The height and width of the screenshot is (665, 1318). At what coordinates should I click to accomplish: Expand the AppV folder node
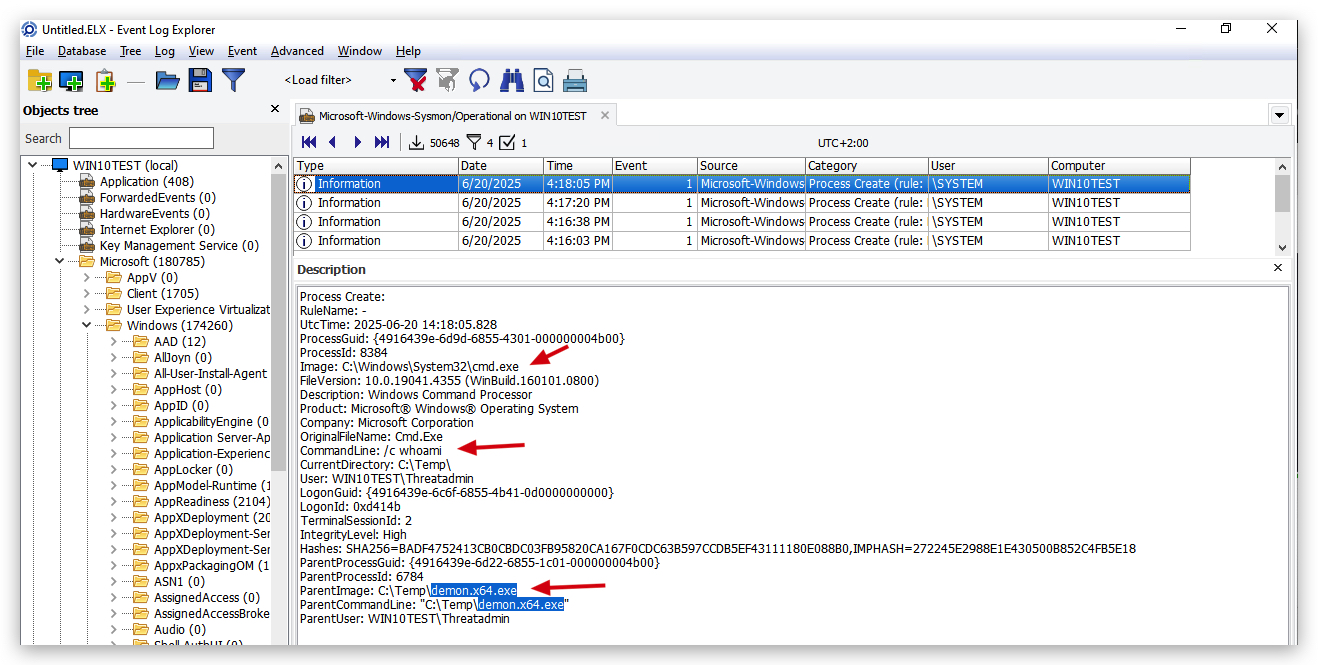coord(86,277)
